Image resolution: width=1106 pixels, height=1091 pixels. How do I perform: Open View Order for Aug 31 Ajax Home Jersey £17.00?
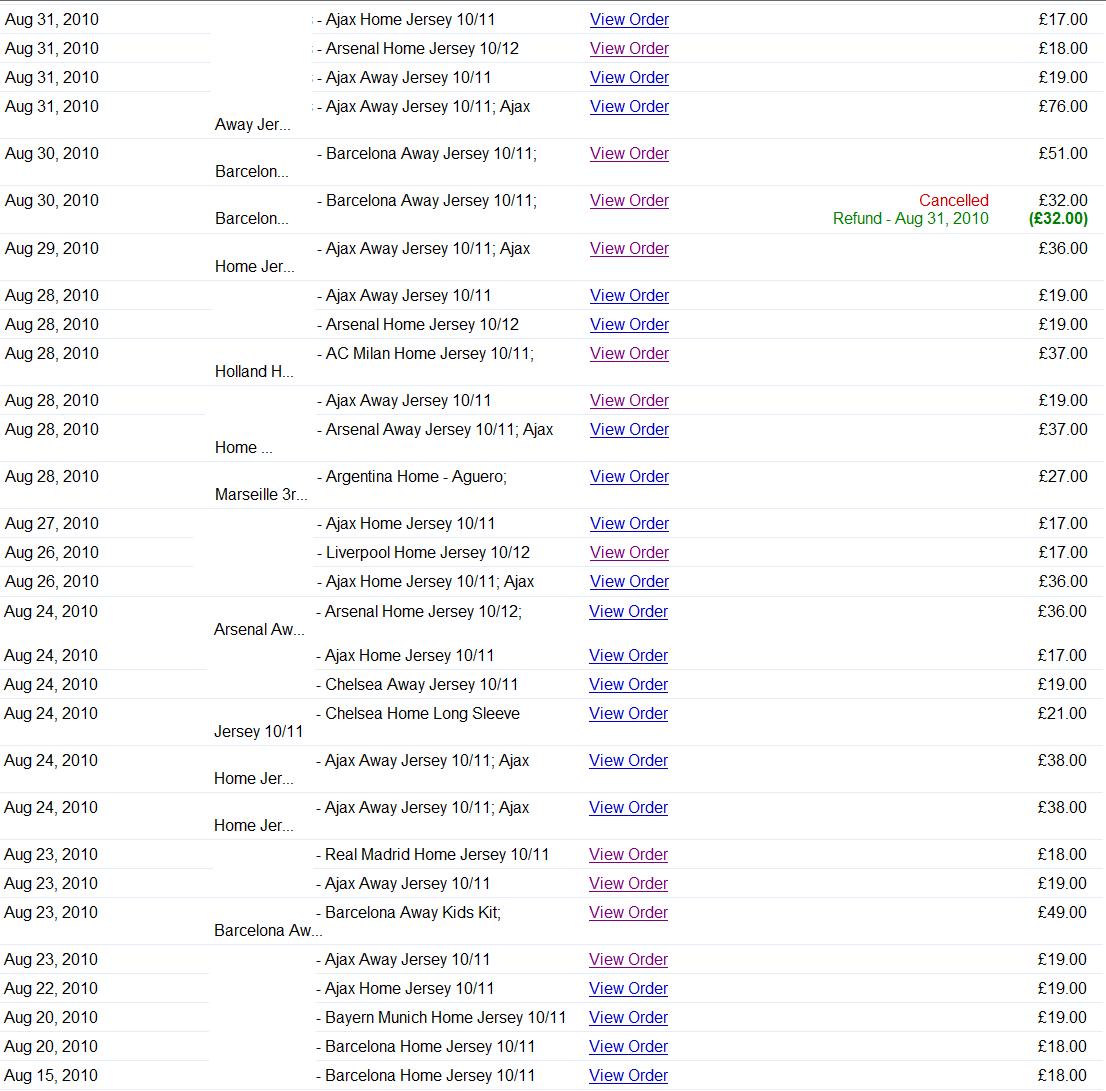pyautogui.click(x=629, y=20)
